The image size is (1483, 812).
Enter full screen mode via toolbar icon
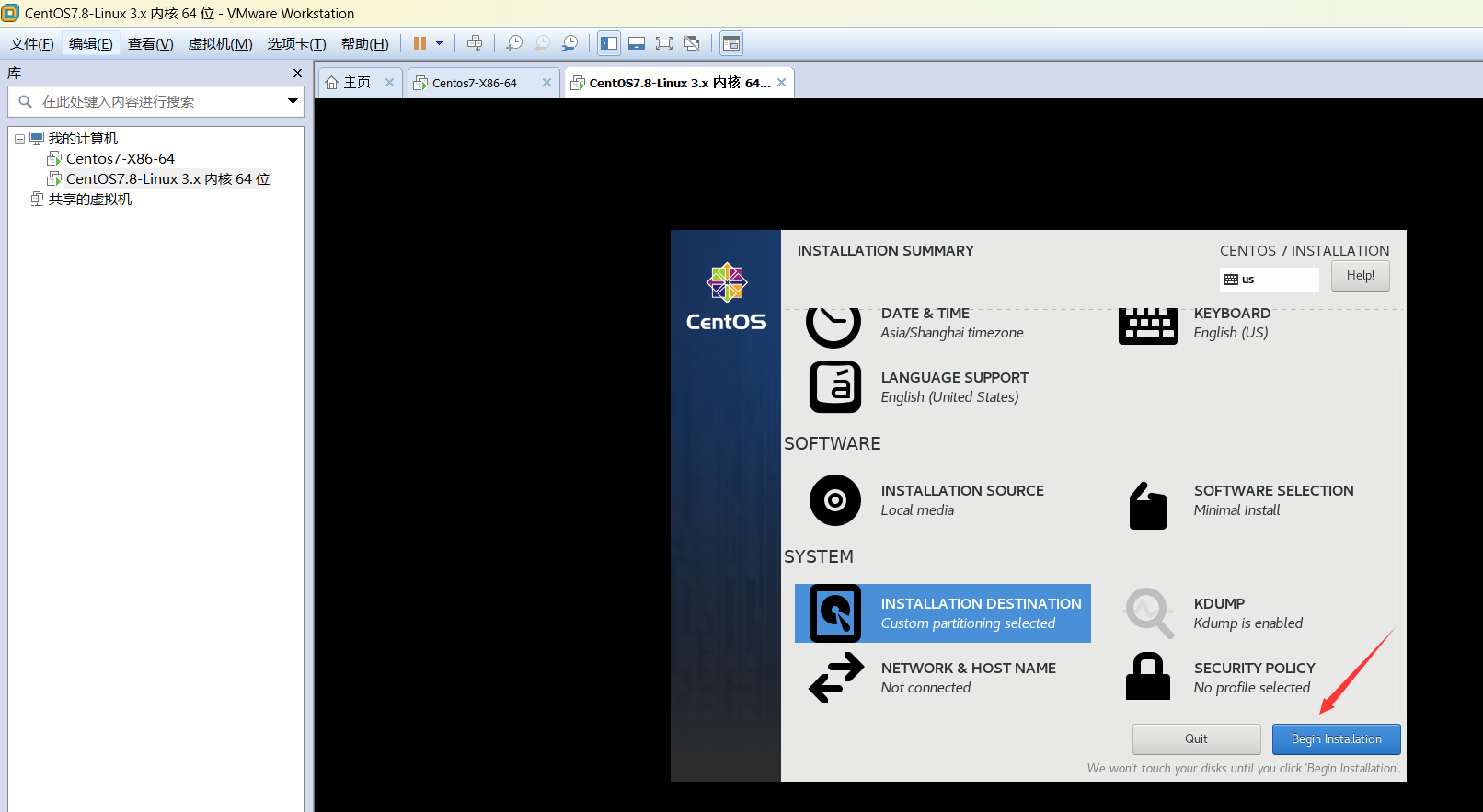pyautogui.click(x=664, y=43)
